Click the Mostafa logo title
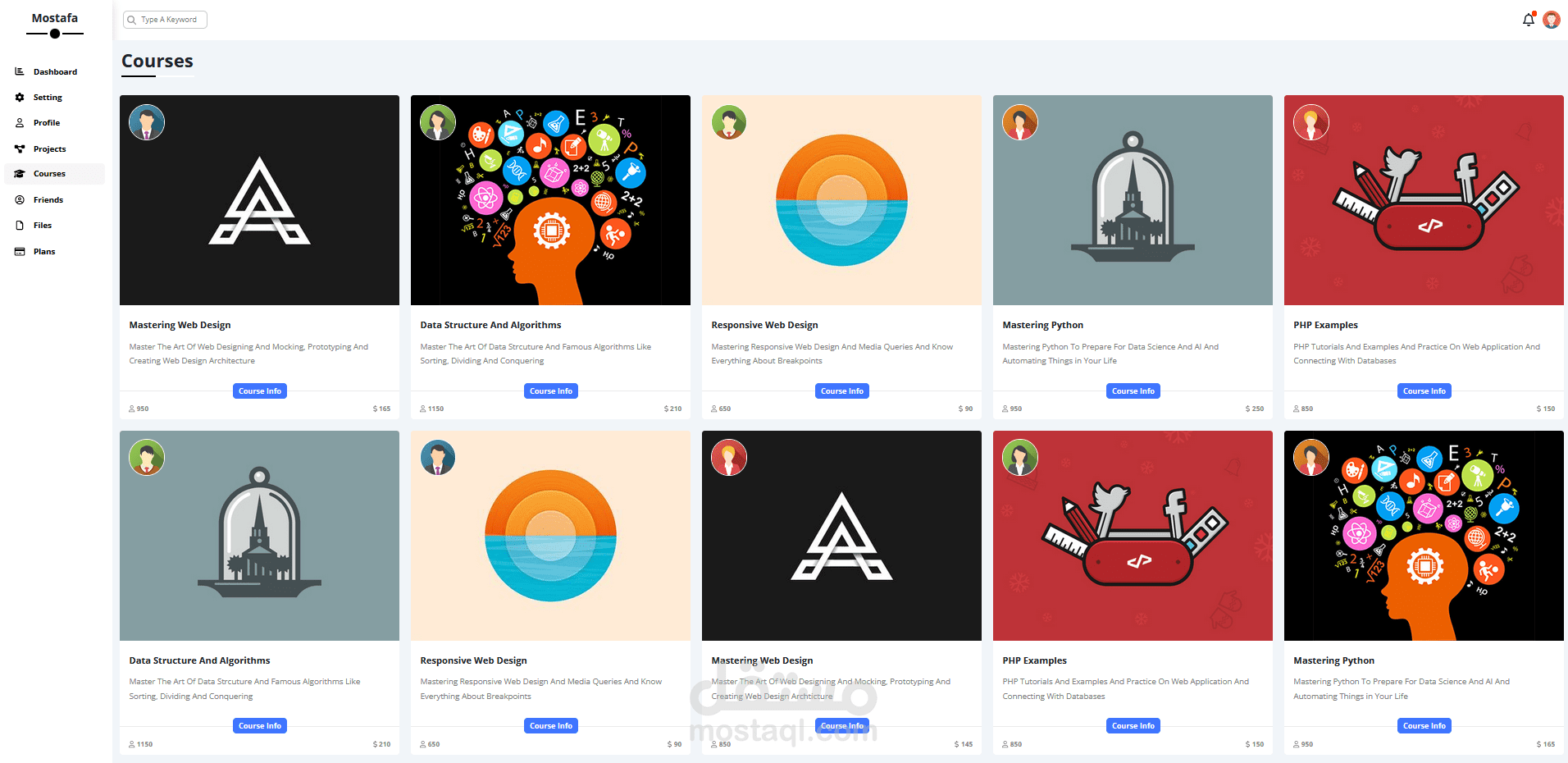This screenshot has width=1568, height=763. pos(55,18)
